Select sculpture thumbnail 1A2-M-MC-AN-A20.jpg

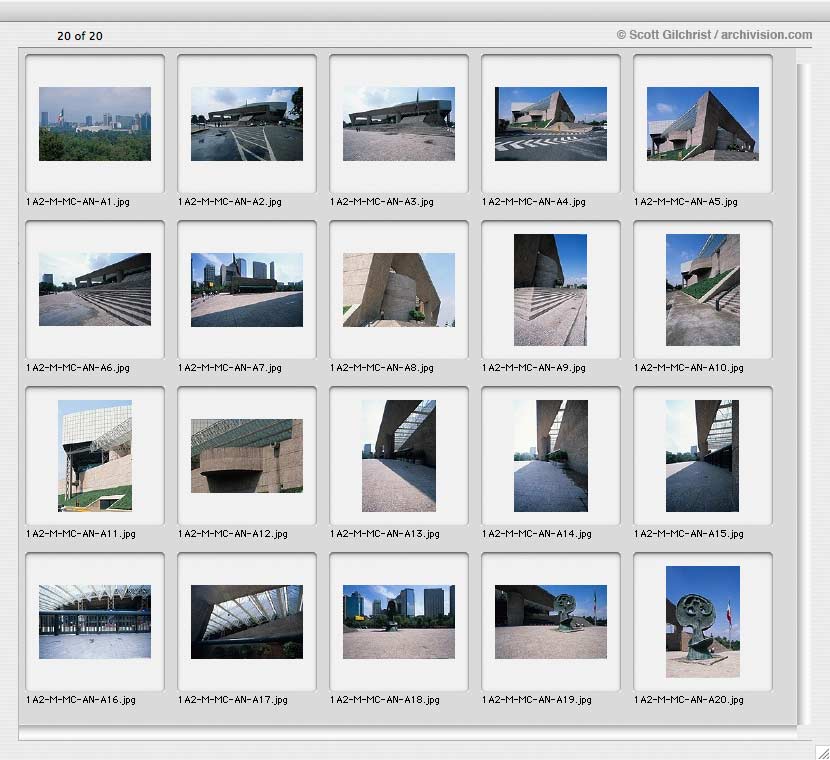pyautogui.click(x=702, y=622)
